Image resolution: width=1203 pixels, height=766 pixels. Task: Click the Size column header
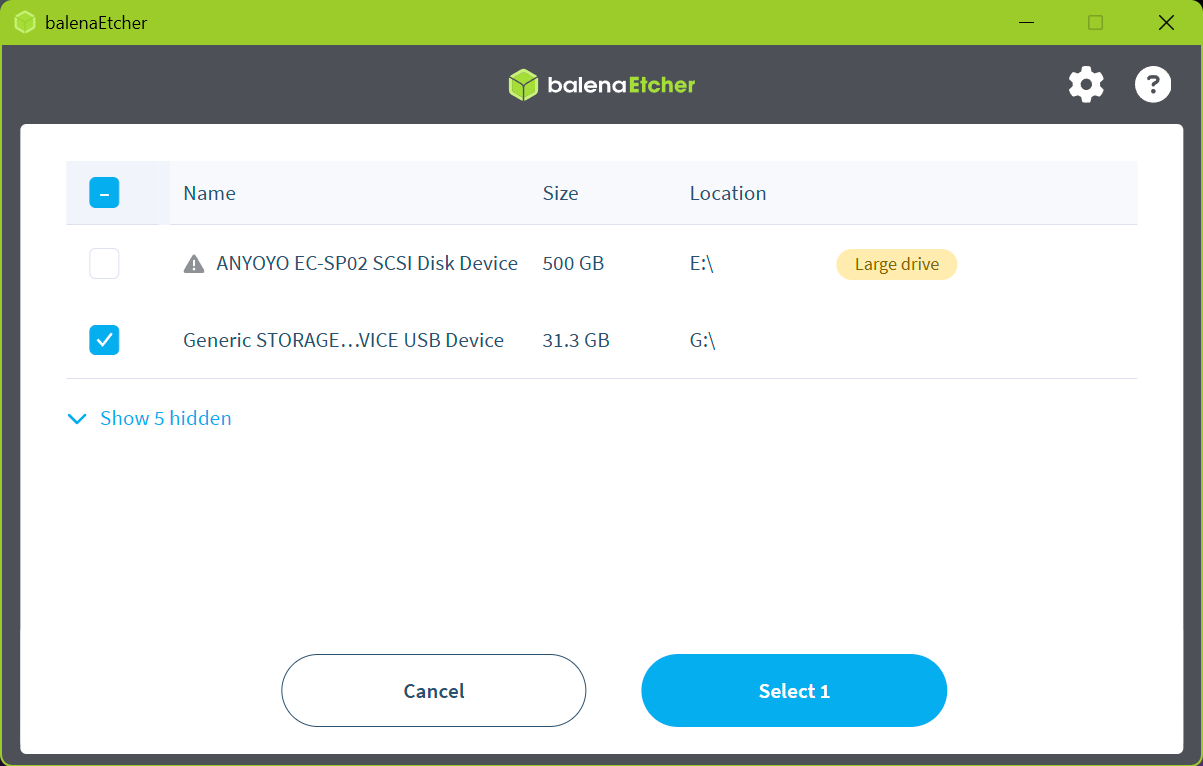(560, 193)
